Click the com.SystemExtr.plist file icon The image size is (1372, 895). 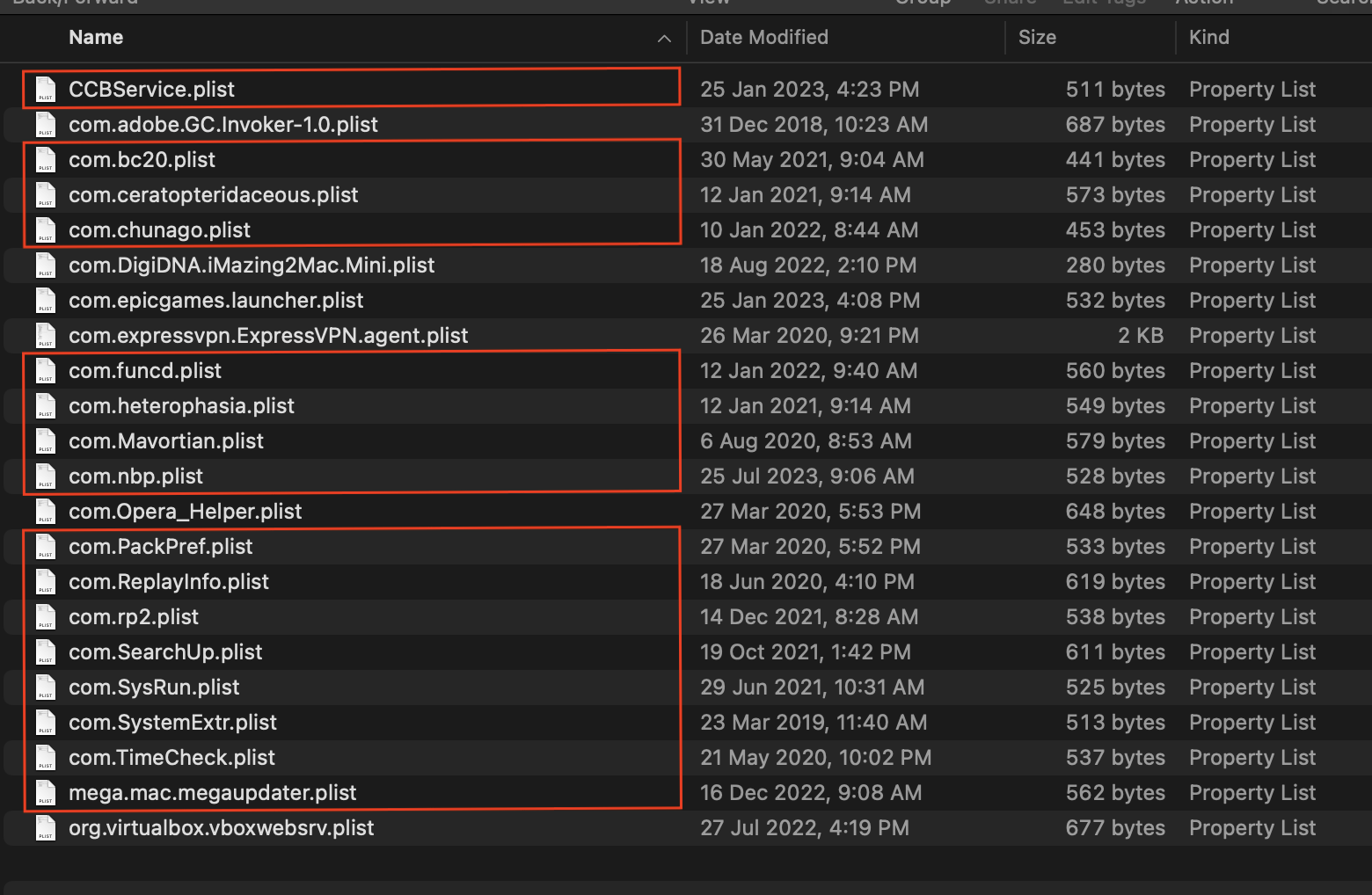click(46, 722)
